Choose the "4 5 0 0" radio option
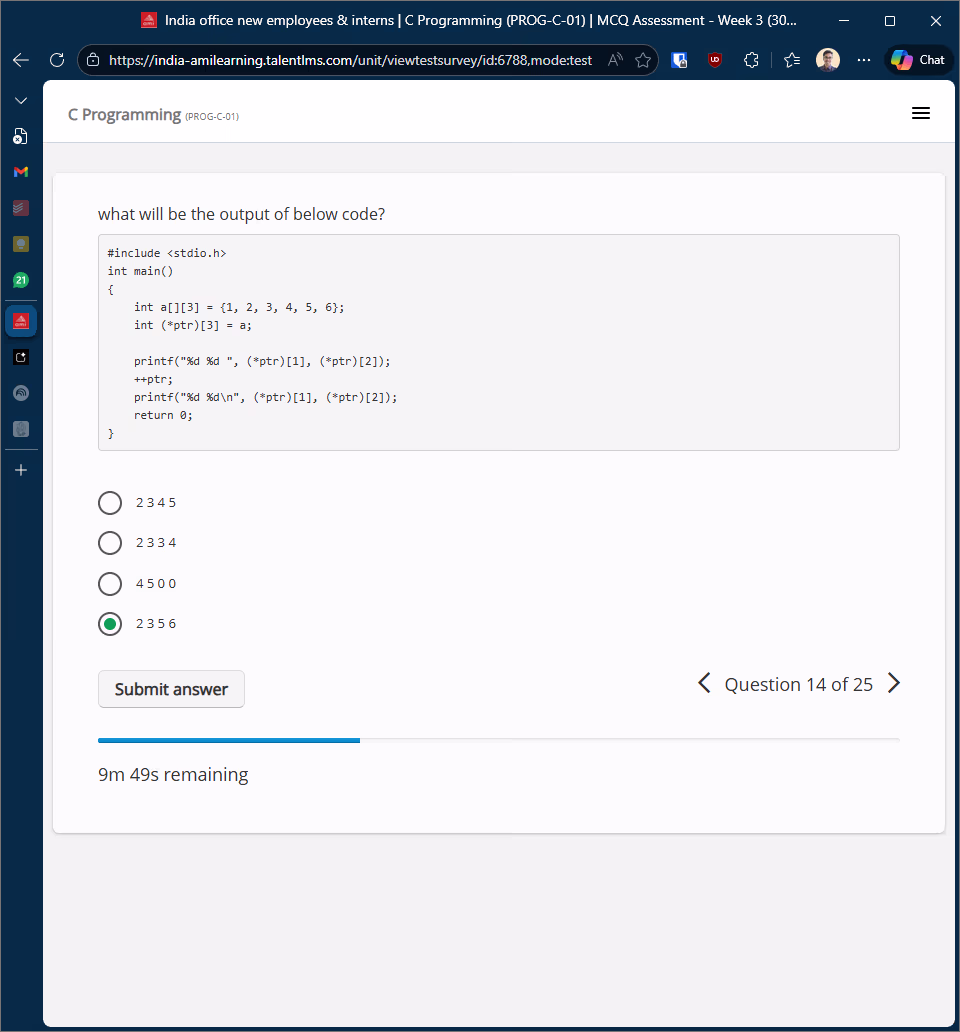The width and height of the screenshot is (960, 1032). tap(110, 583)
